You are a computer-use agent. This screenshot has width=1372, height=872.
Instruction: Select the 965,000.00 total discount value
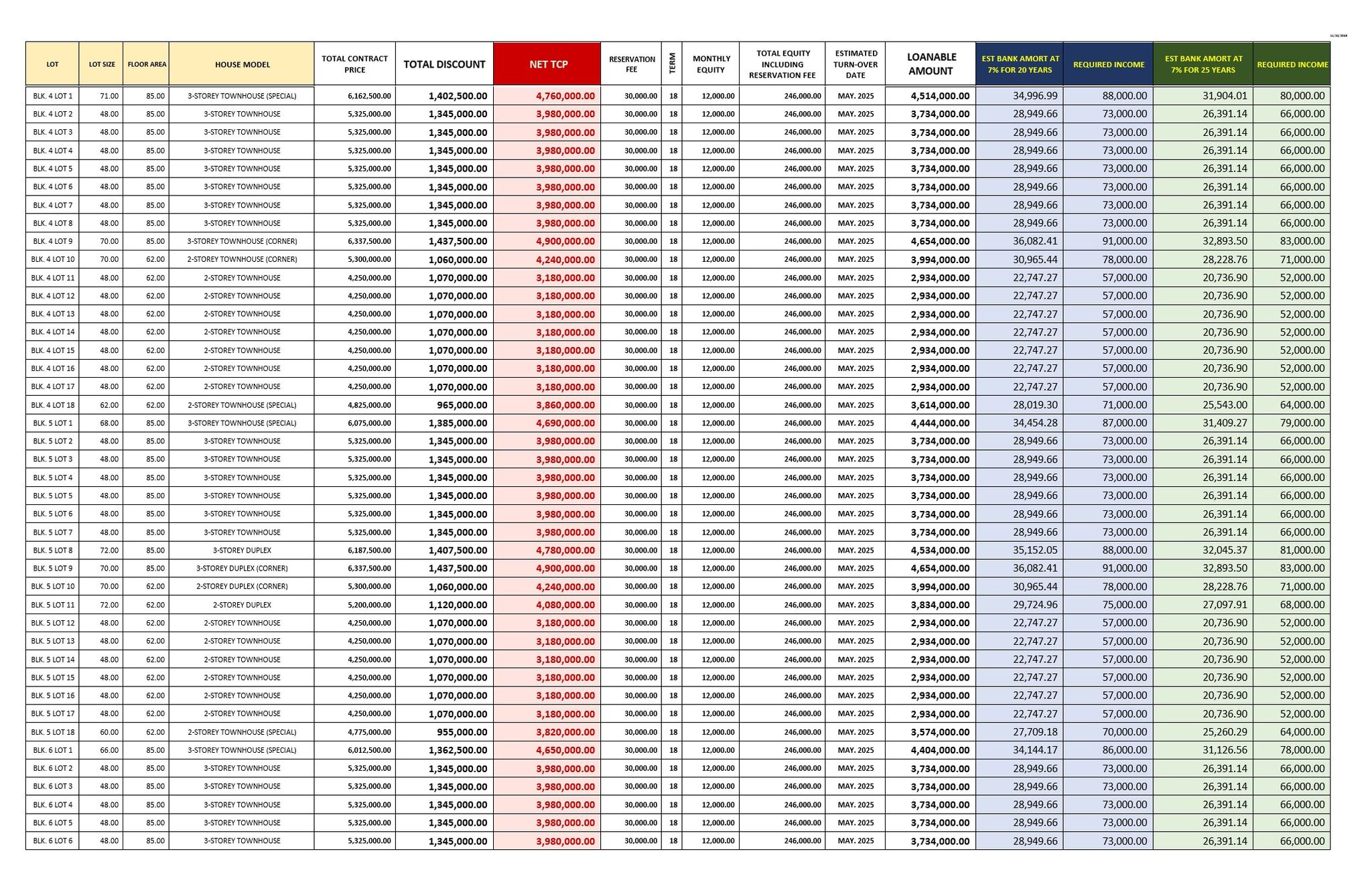[462, 405]
